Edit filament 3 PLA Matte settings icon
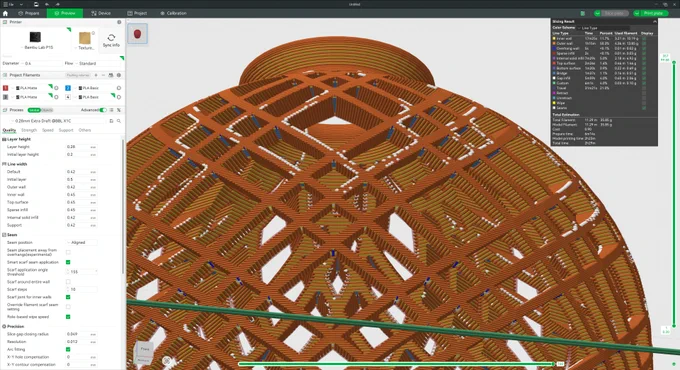The height and width of the screenshot is (370, 680). click(x=56, y=97)
